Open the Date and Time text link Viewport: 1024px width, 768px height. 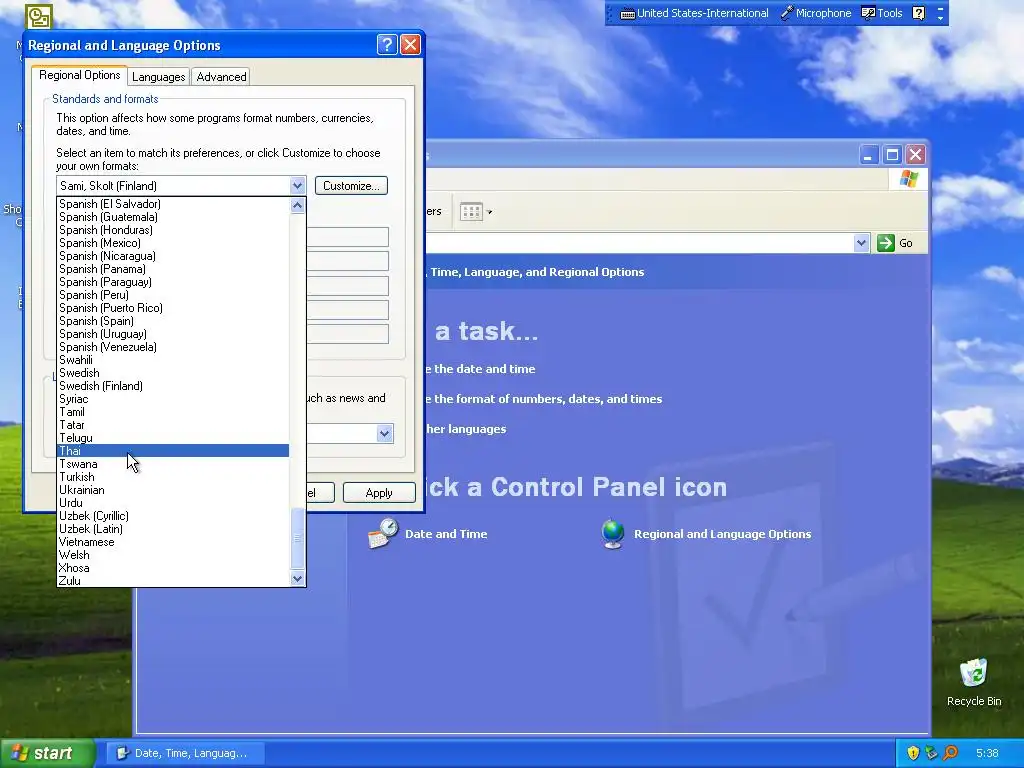(446, 534)
